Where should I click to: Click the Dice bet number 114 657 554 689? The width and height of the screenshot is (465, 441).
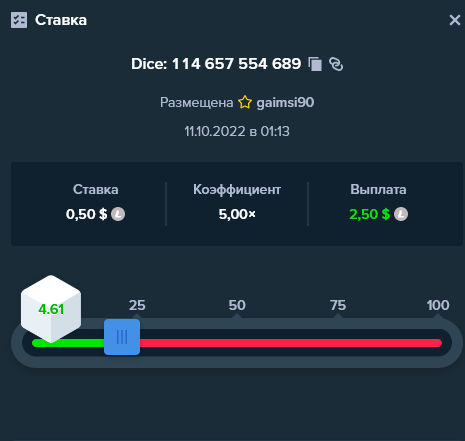(236, 64)
